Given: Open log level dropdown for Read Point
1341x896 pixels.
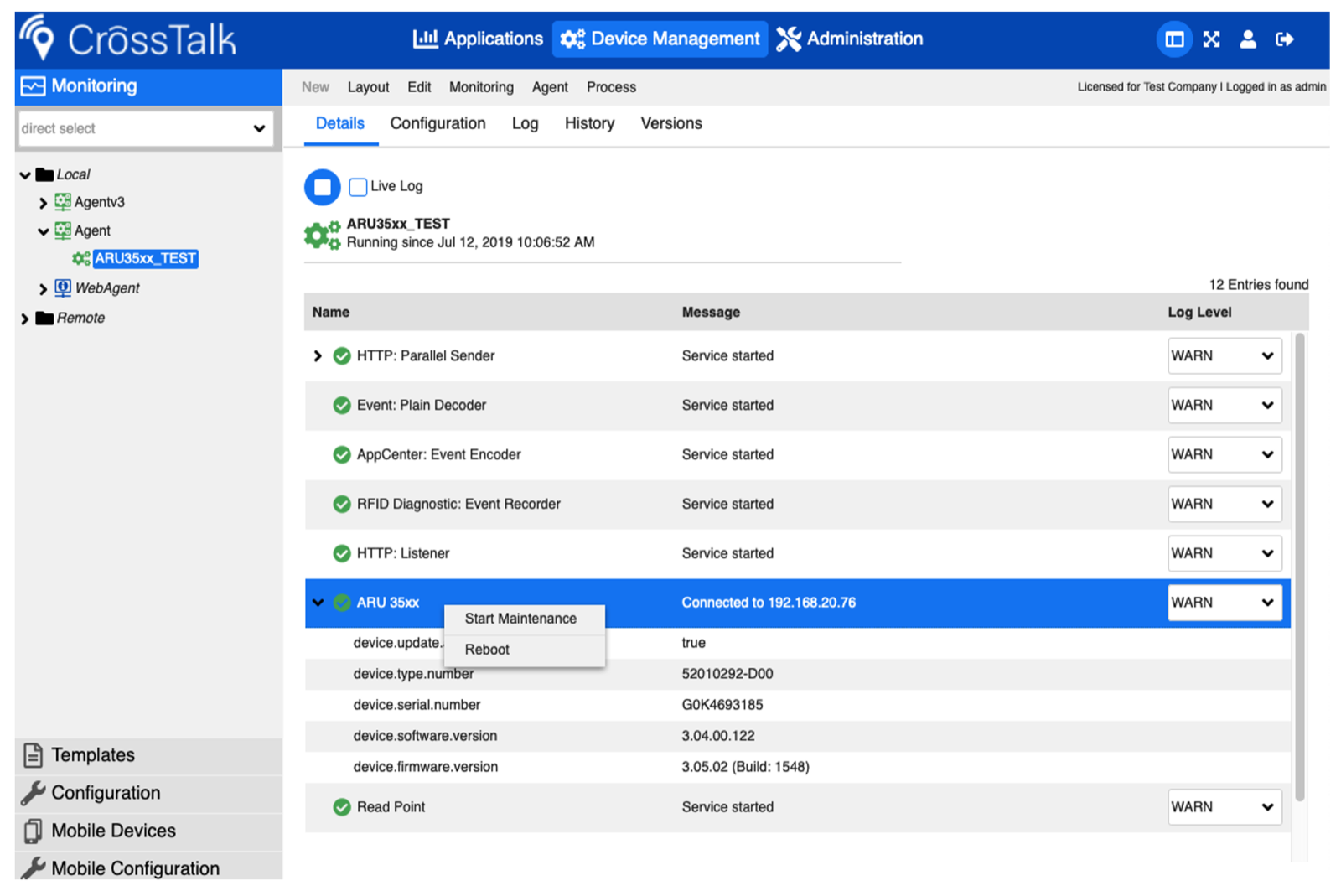Looking at the screenshot, I should click(1225, 807).
